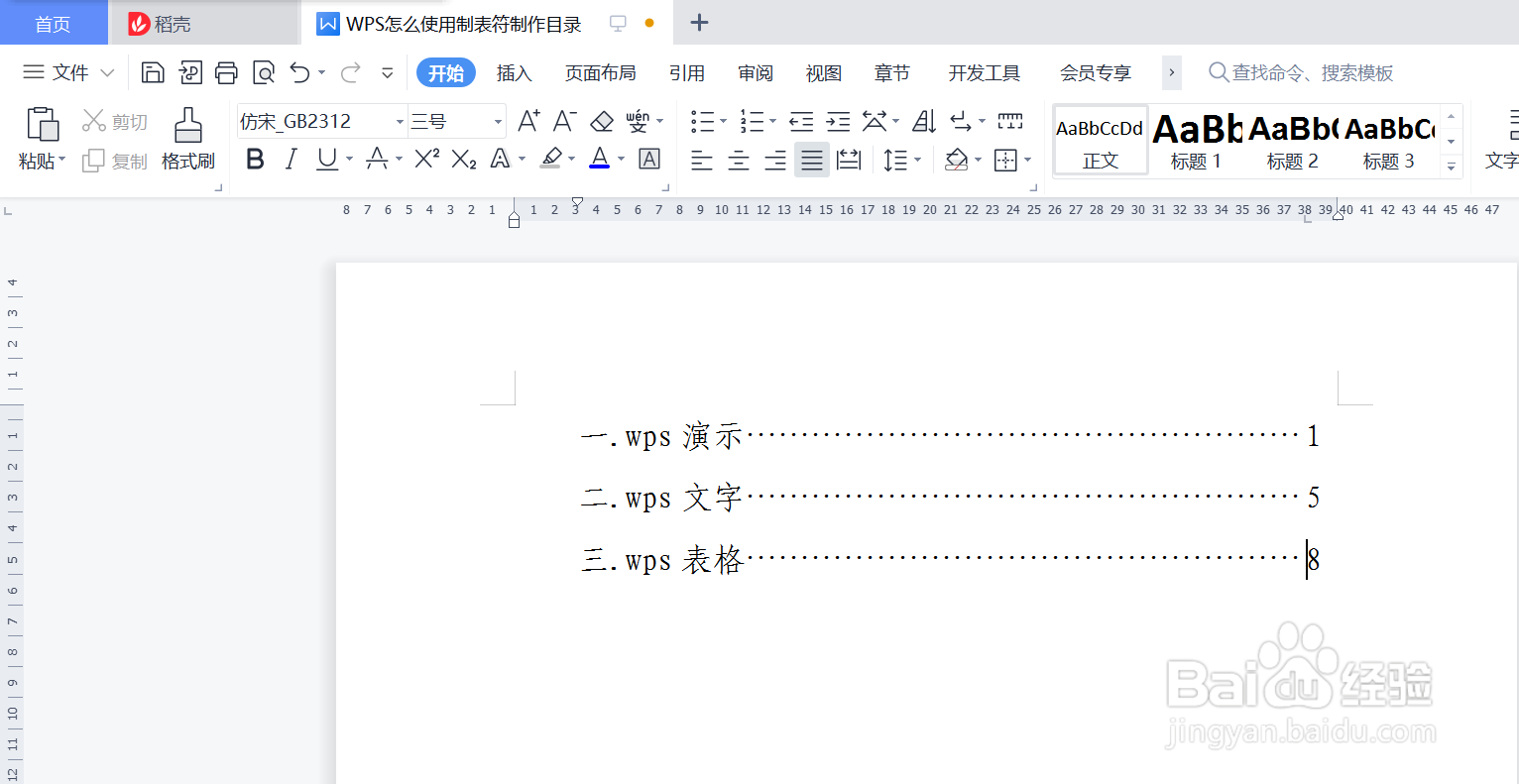Viewport: 1519px width, 784px height.
Task: Open the 文件 menu dropdown arrow
Action: (x=108, y=72)
